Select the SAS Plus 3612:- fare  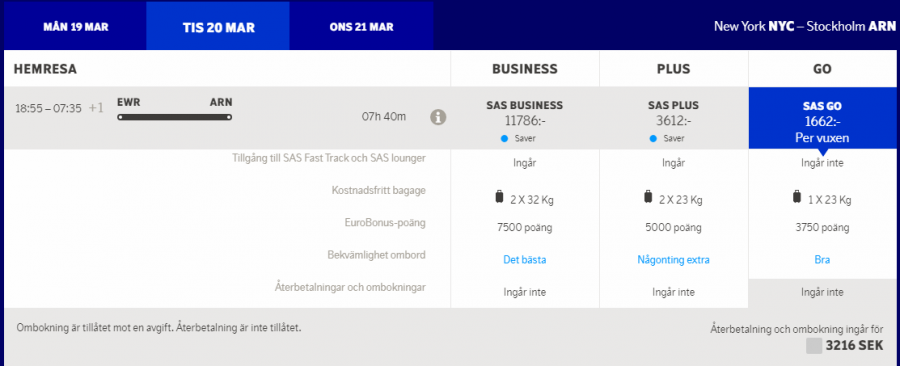pos(673,118)
